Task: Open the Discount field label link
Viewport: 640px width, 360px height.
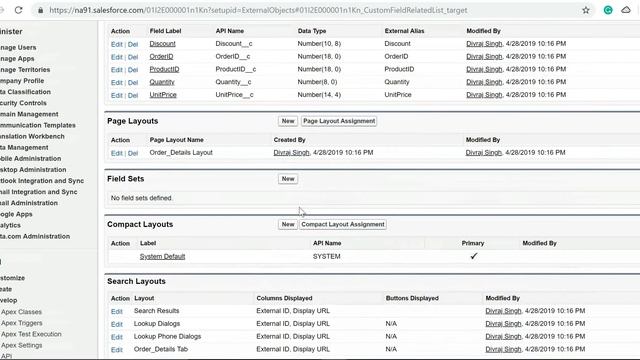Action: coord(162,44)
